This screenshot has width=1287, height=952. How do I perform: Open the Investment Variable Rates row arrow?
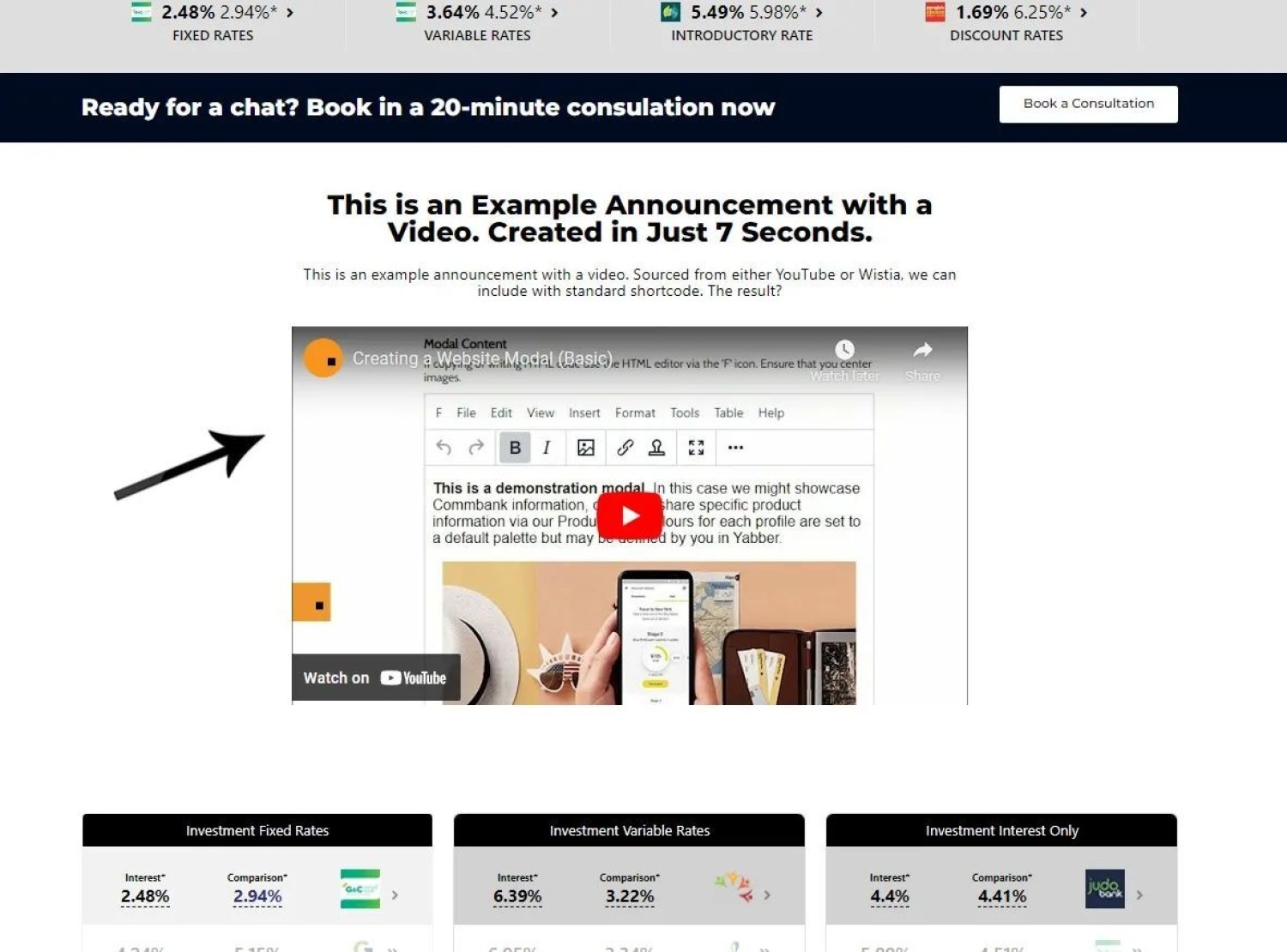(767, 895)
